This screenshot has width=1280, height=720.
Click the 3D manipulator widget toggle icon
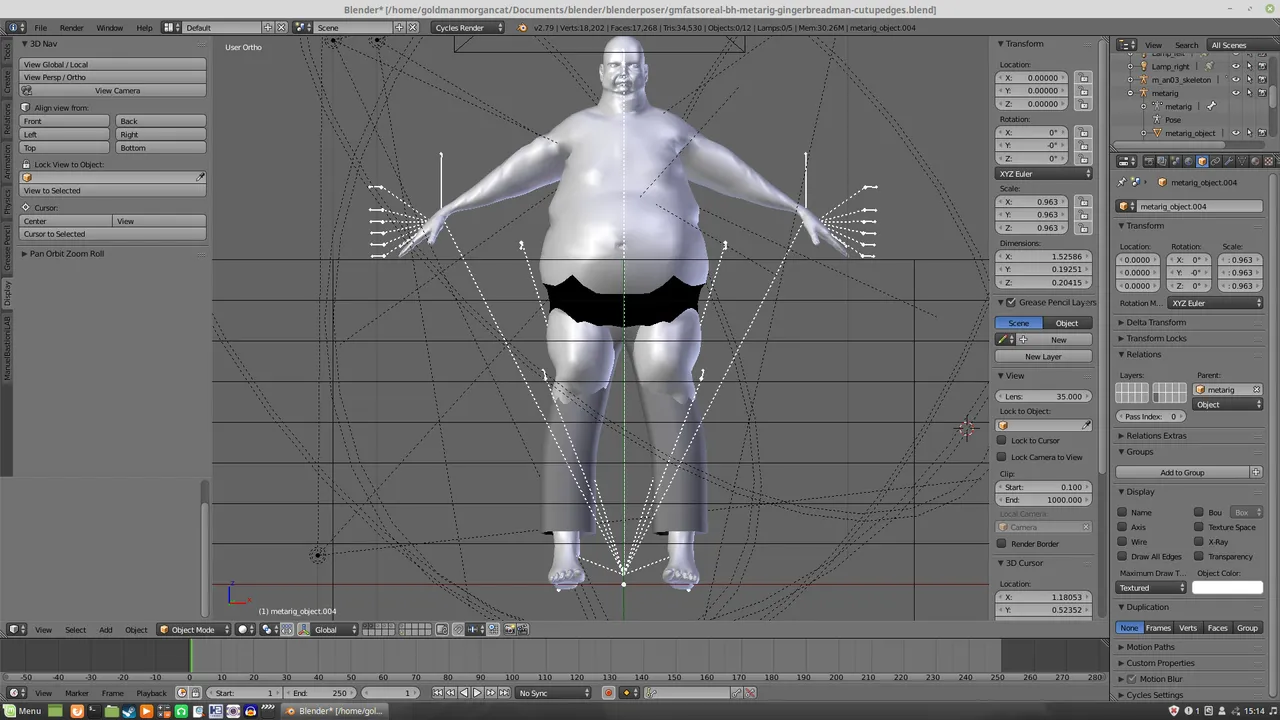pyautogui.click(x=304, y=629)
